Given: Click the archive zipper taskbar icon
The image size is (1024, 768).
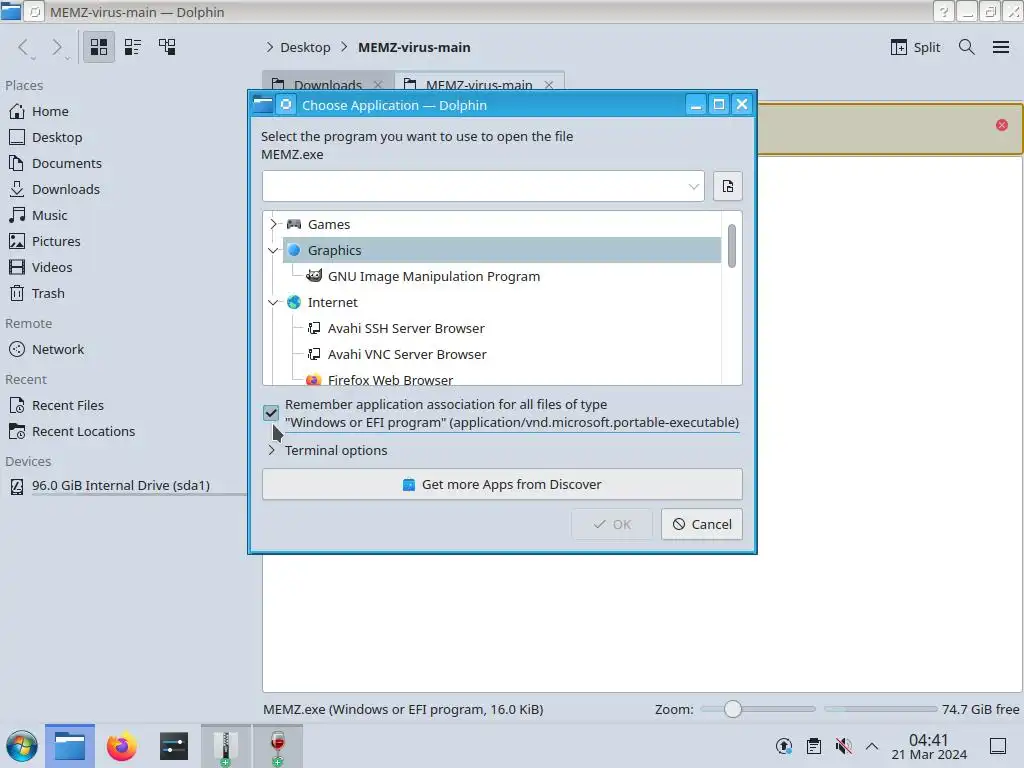Looking at the screenshot, I should pos(225,746).
